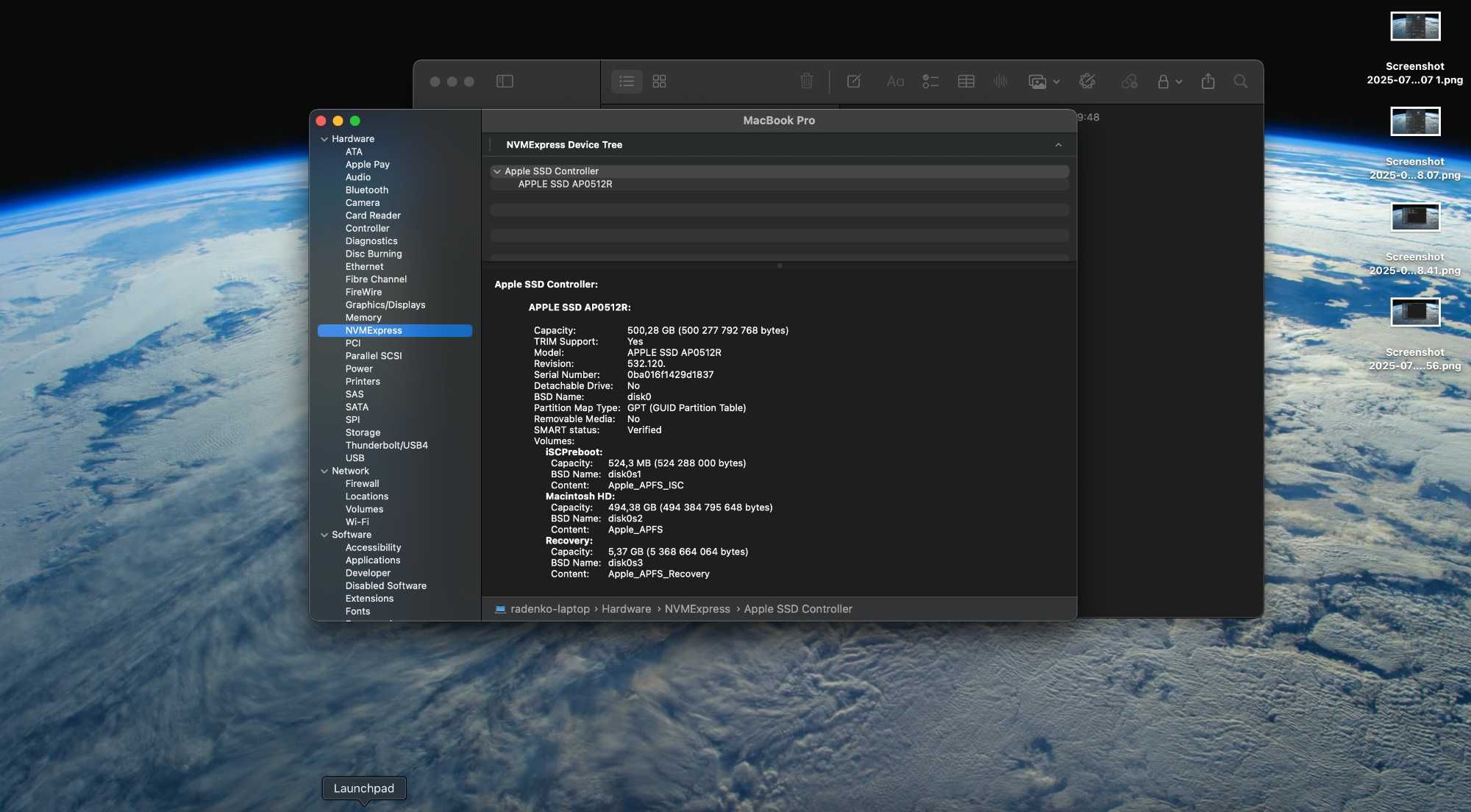Select Camera in the sidebar
This screenshot has width=1471, height=812.
point(363,203)
